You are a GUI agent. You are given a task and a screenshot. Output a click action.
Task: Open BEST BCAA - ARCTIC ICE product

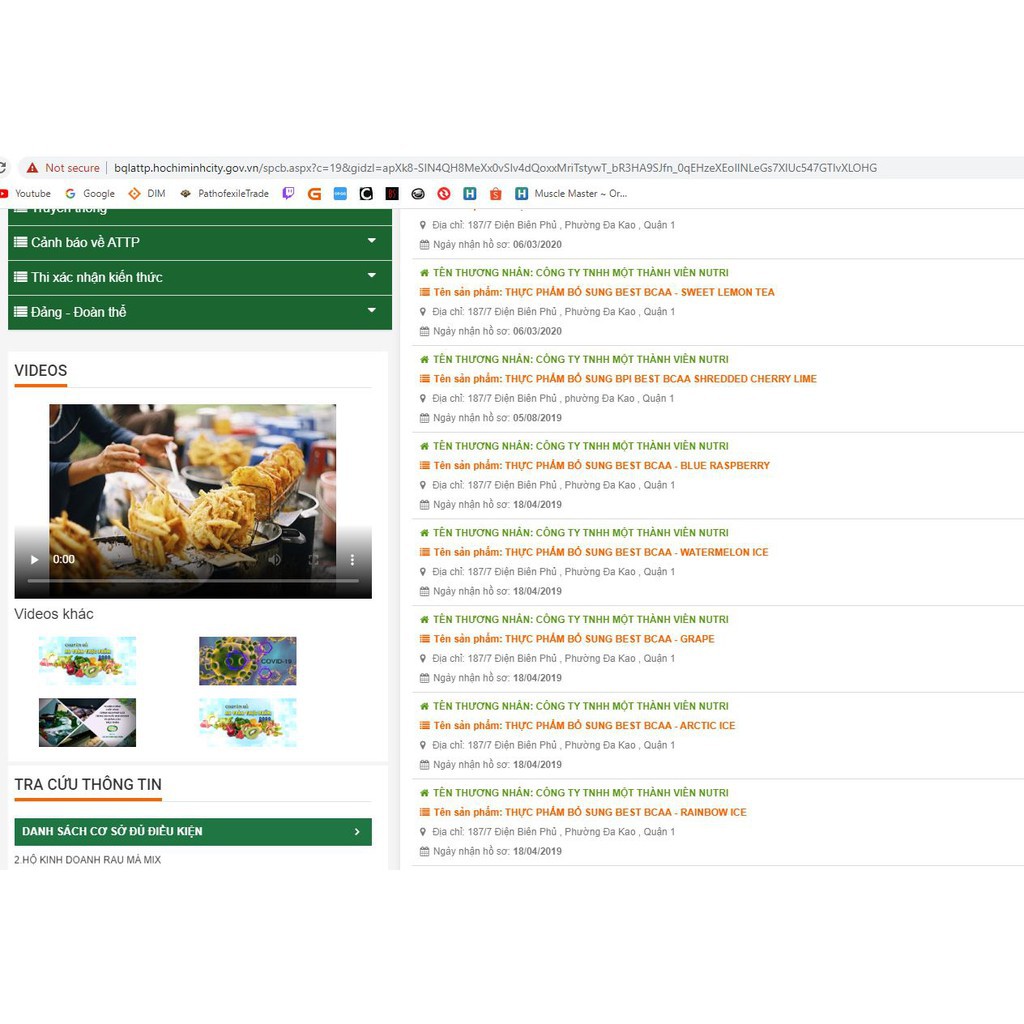coord(584,726)
